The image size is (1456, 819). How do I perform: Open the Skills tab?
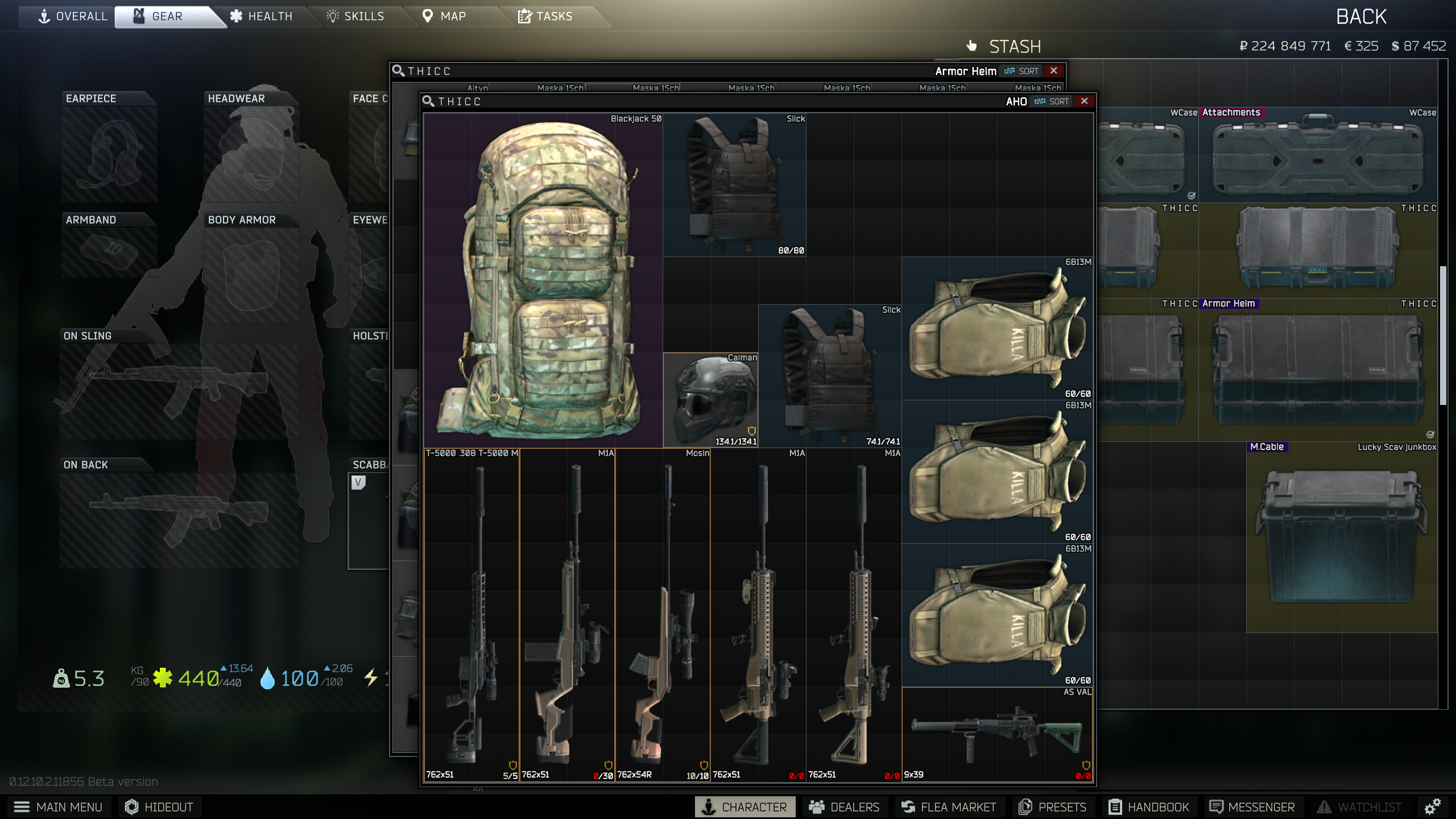[356, 16]
